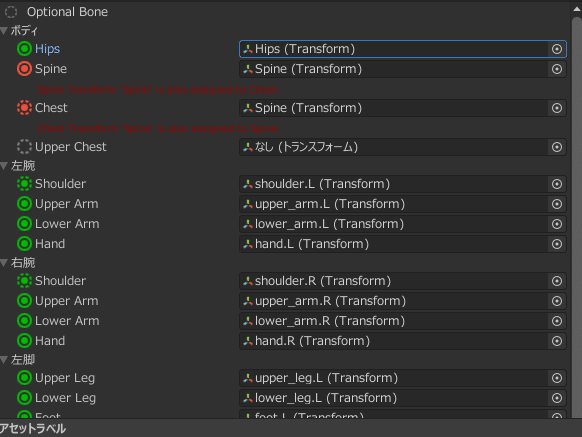Click the red dashed Chest indicator
582x437 pixels.
[x=24, y=108]
